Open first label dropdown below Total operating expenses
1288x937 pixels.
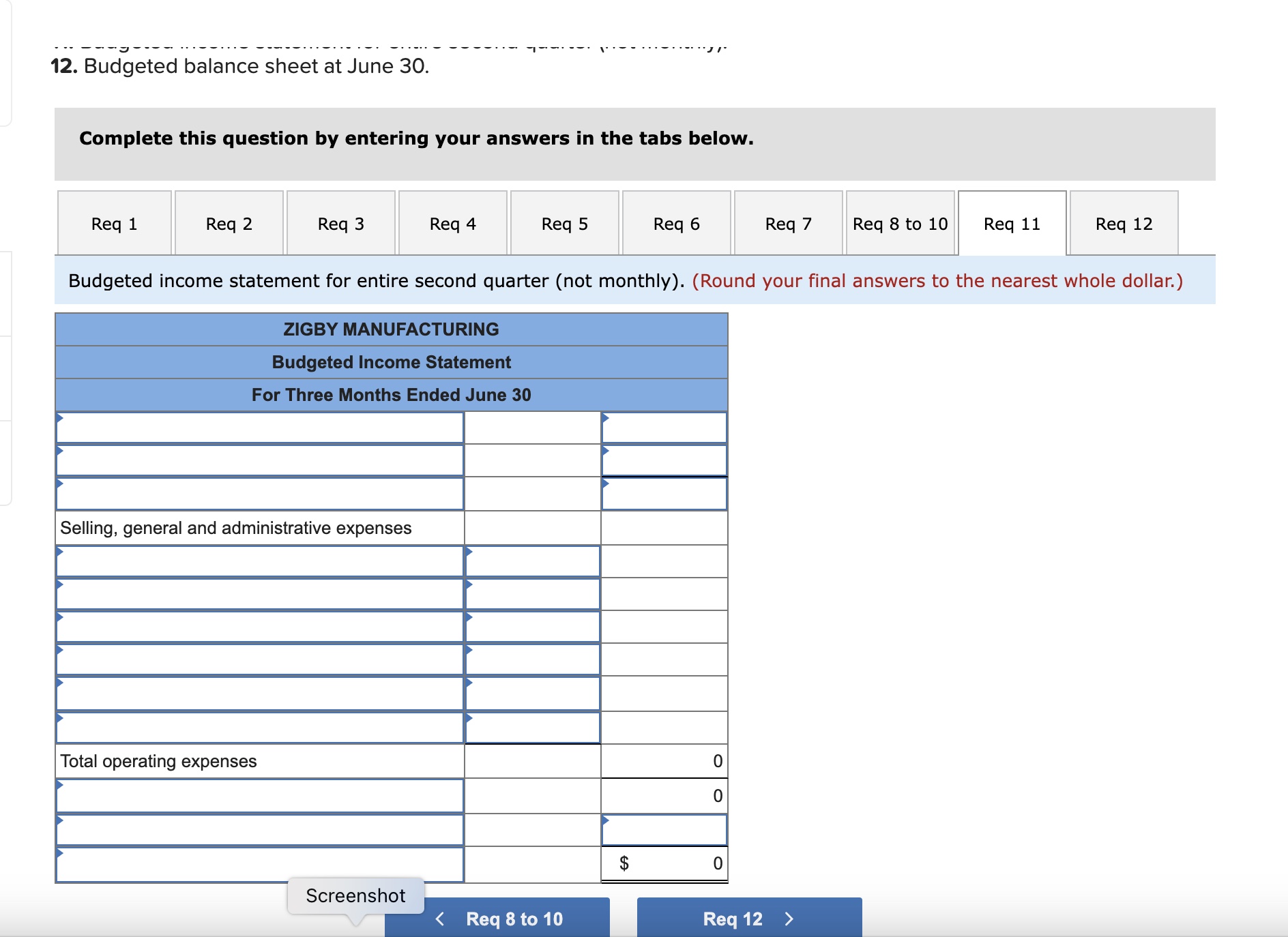(x=260, y=796)
